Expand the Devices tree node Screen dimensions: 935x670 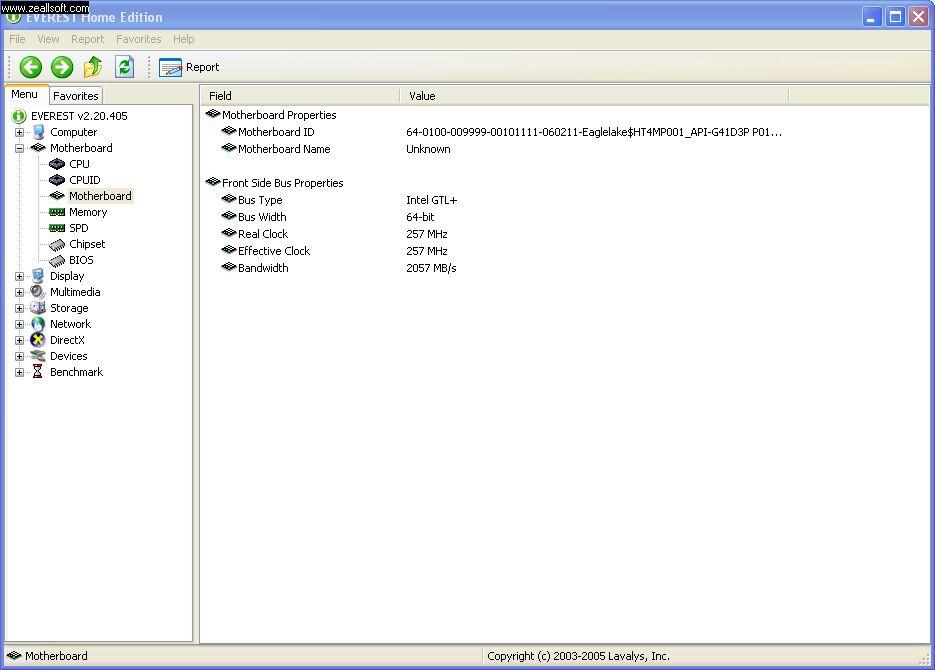20,356
